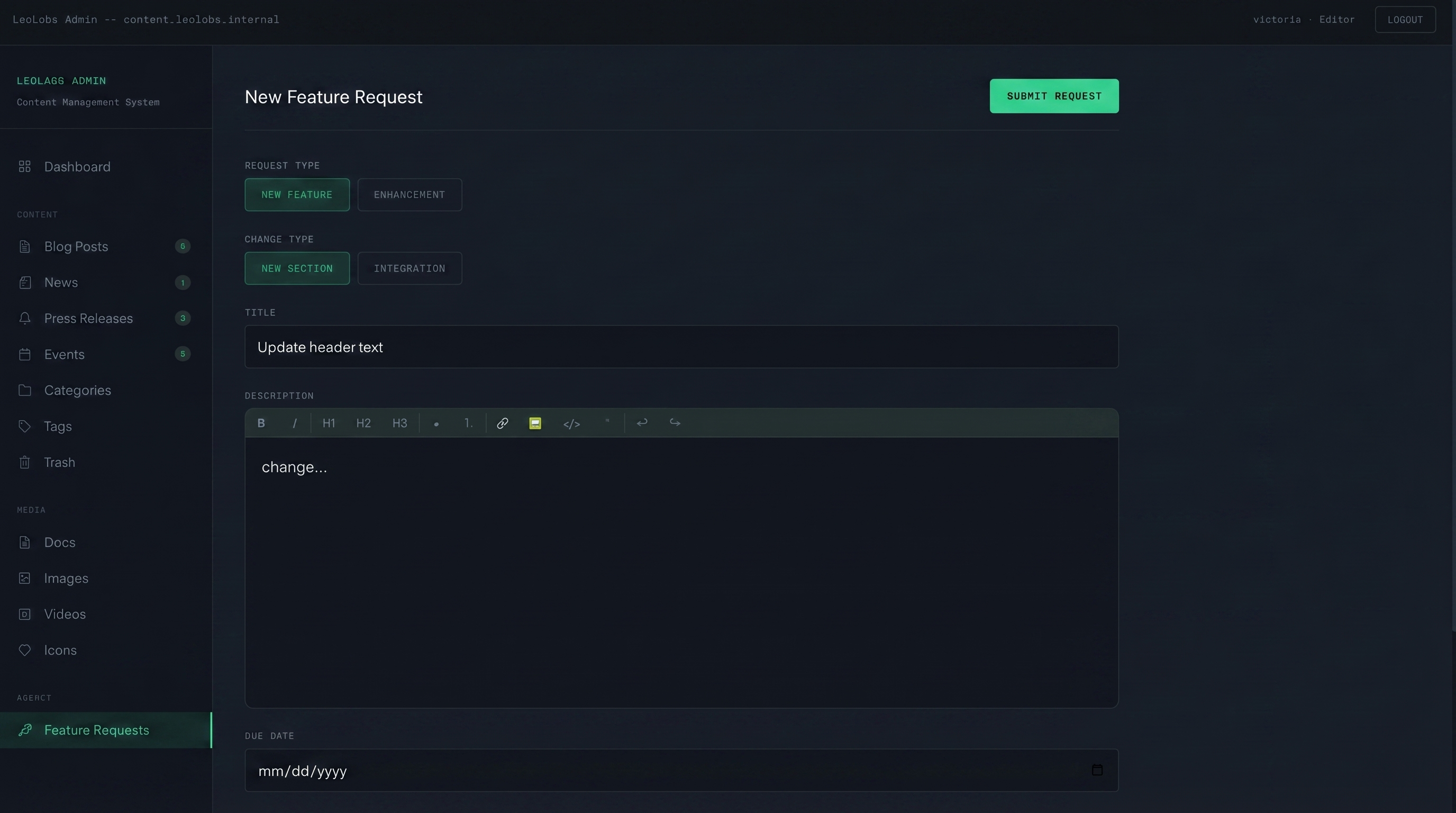Open calendar picker in Due Date field
Viewport: 1456px width, 813px height.
click(1097, 770)
